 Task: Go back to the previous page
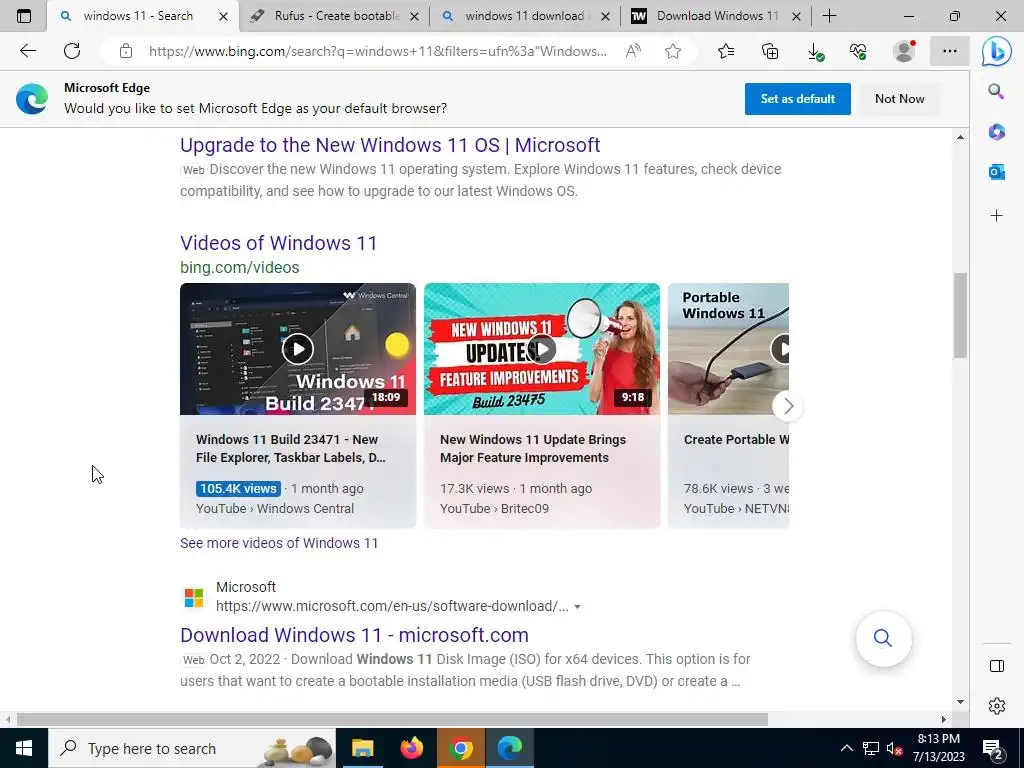(27, 51)
